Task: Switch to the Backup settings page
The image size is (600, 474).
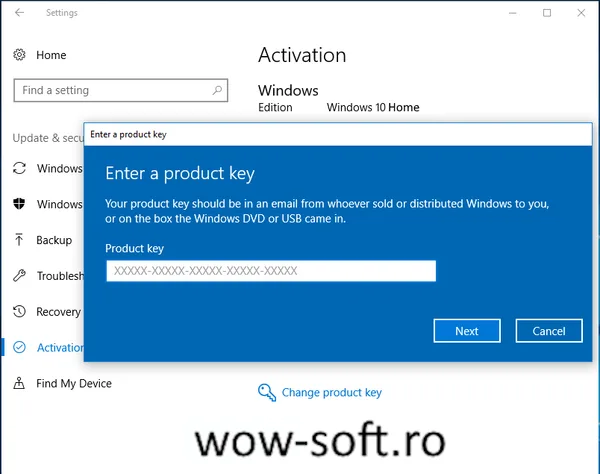Action: pos(54,240)
